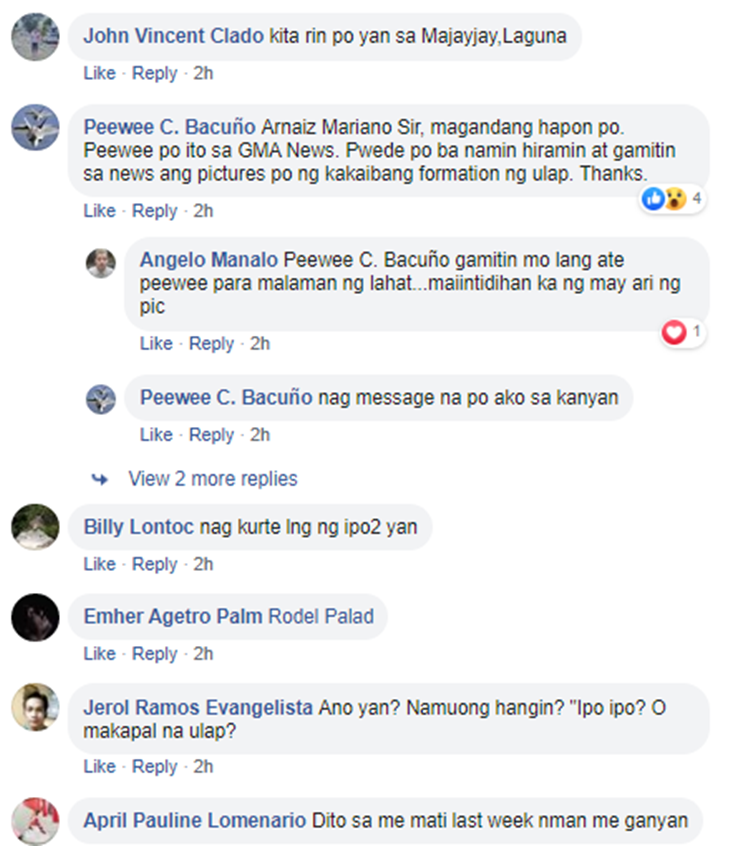
Task: Open Billy Lontoc's profile name link
Action: 139,527
